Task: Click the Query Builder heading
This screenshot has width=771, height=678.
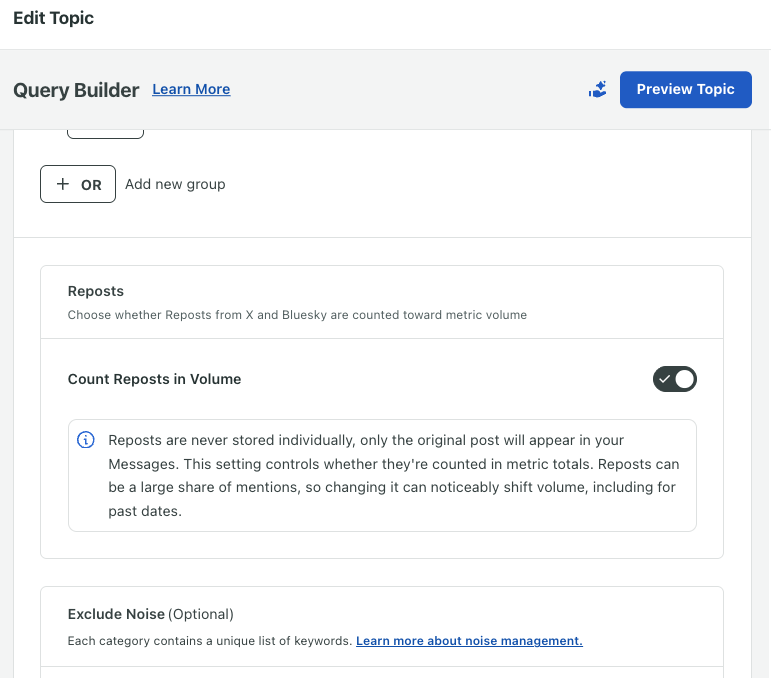Action: point(76,90)
